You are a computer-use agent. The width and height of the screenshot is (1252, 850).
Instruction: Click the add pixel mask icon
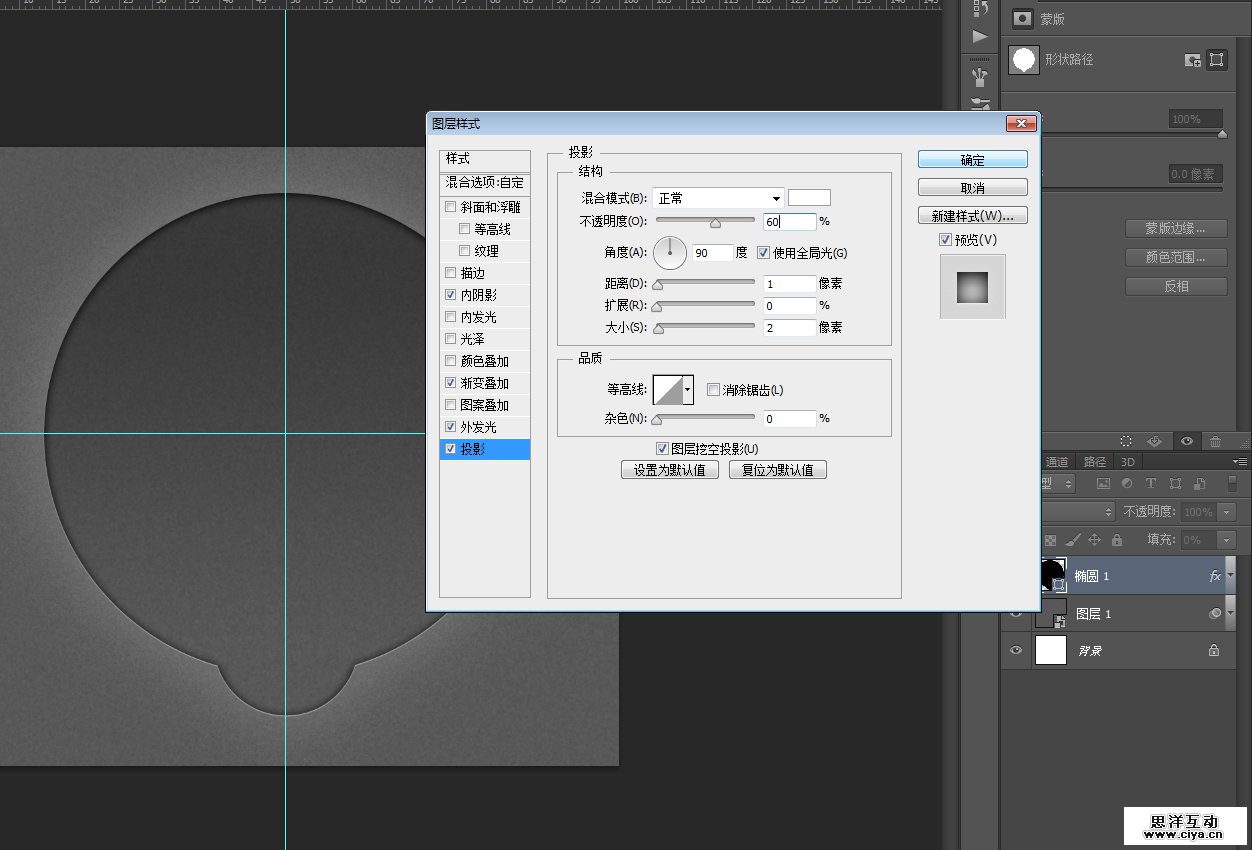click(1193, 60)
